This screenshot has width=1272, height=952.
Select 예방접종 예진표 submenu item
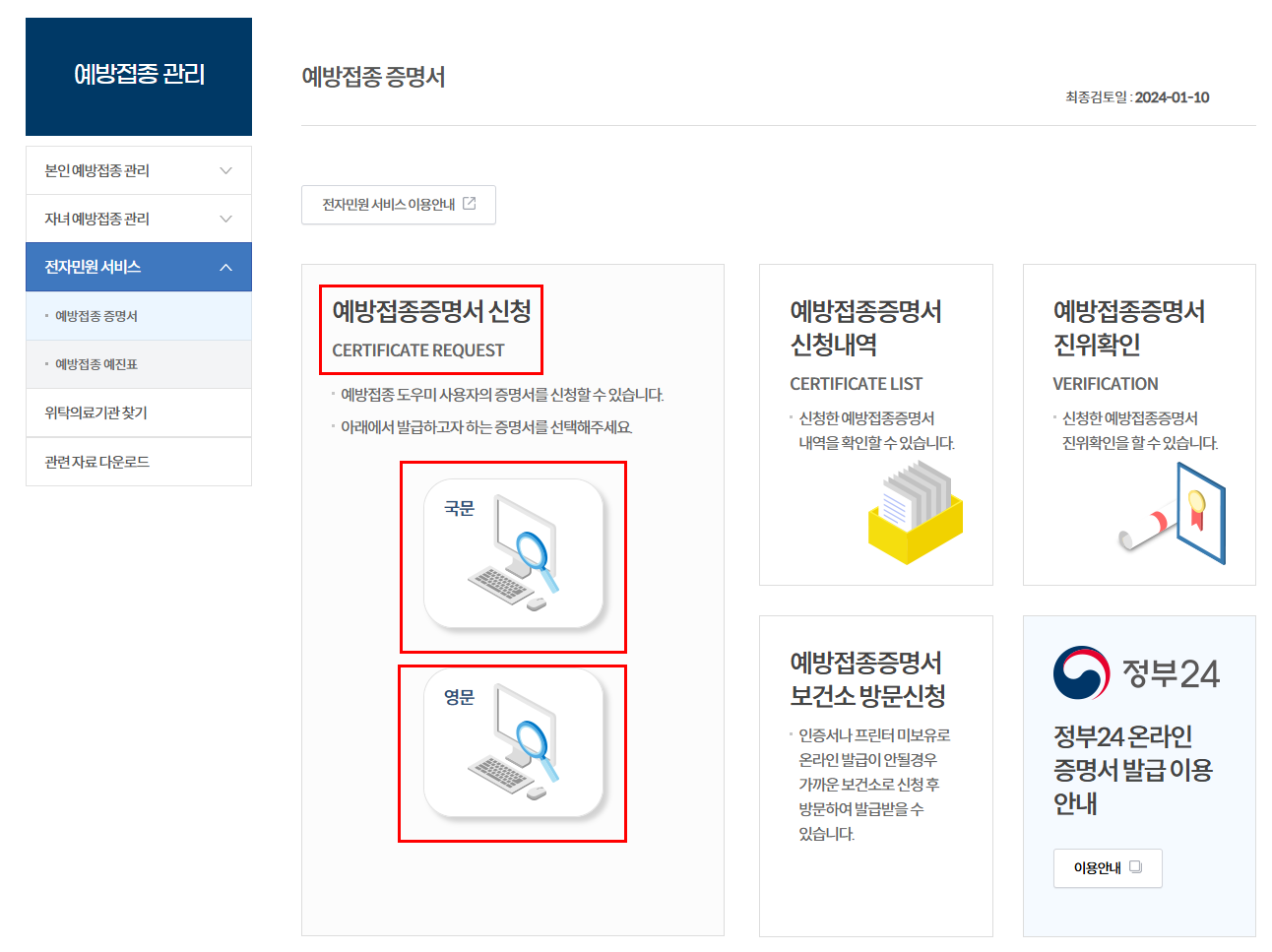click(x=139, y=364)
